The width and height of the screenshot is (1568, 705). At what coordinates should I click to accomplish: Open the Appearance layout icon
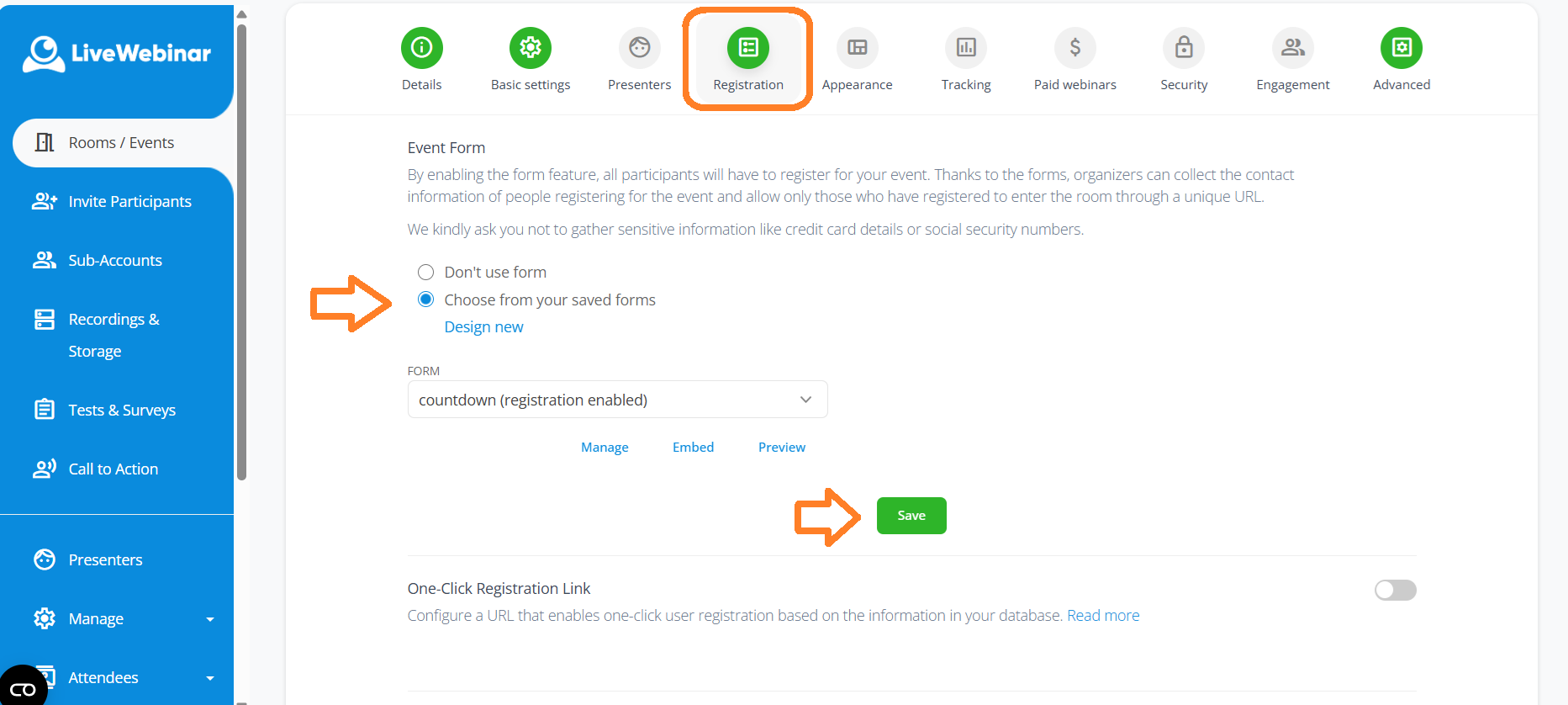coord(857,48)
